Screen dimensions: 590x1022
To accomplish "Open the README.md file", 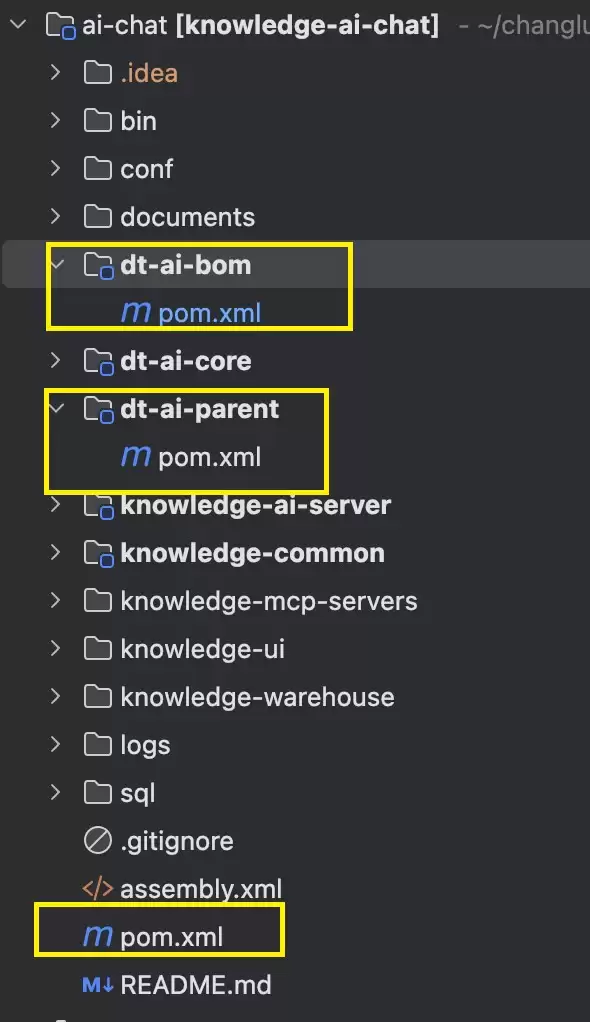I will [x=196, y=985].
